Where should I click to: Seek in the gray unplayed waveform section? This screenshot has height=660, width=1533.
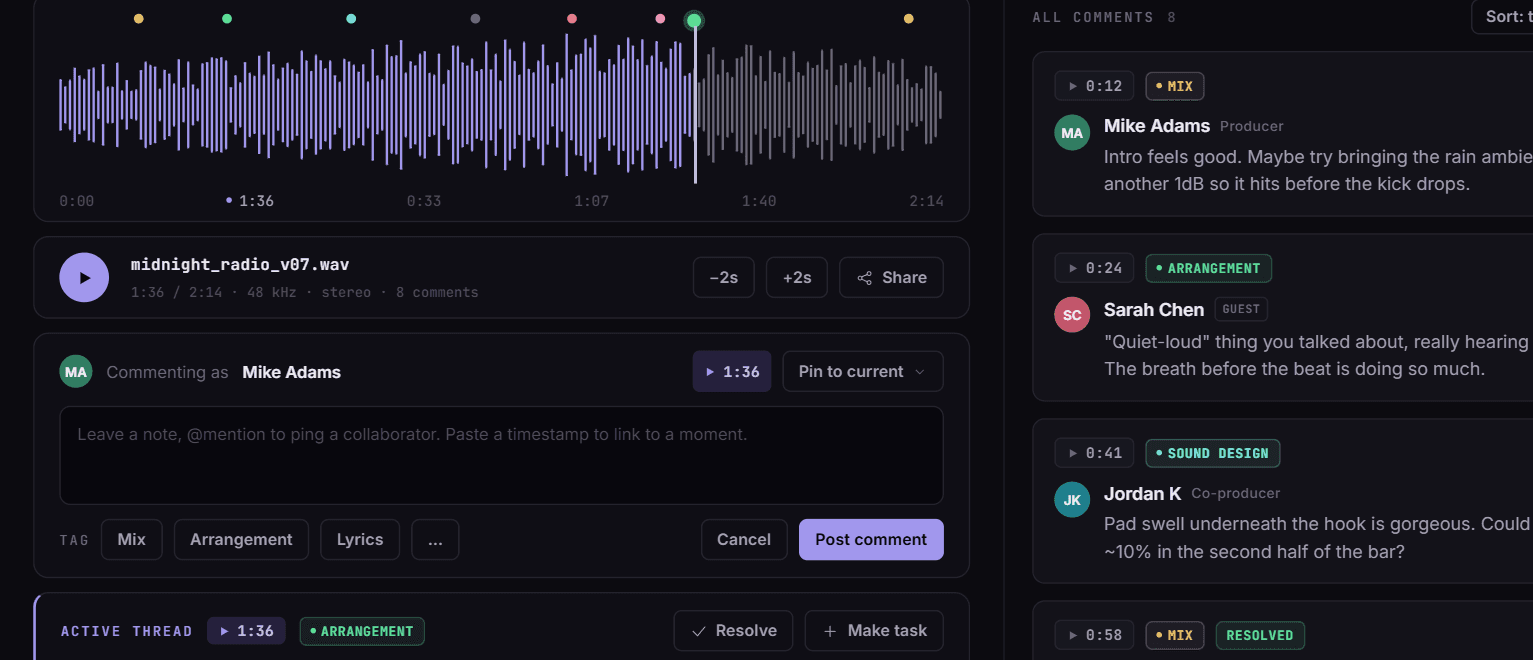pos(820,105)
